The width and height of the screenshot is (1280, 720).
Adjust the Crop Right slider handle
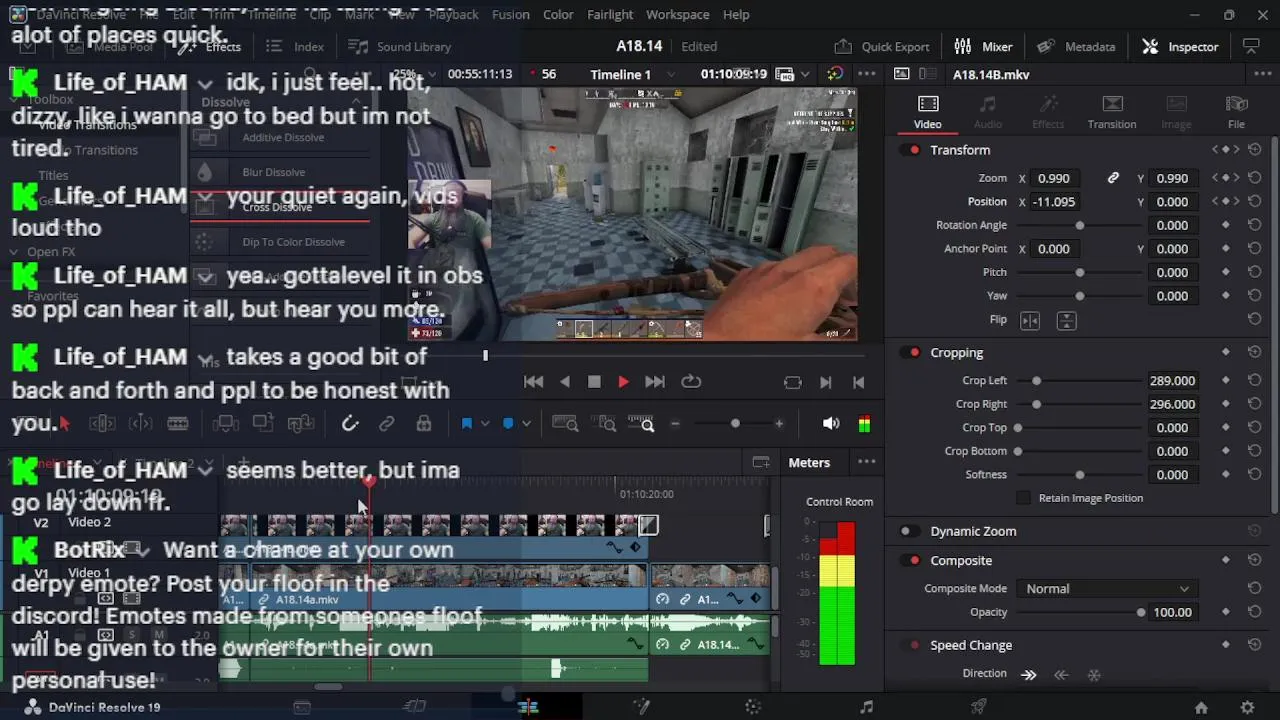pyautogui.click(x=1037, y=404)
